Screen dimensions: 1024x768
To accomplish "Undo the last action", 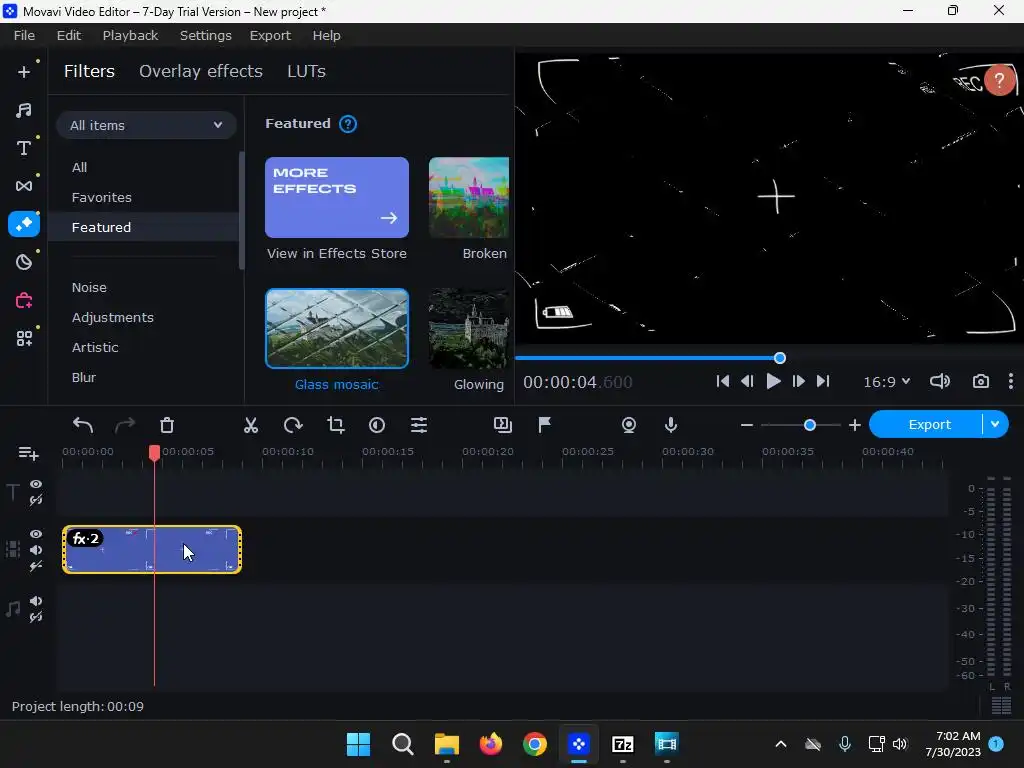I will tap(83, 425).
